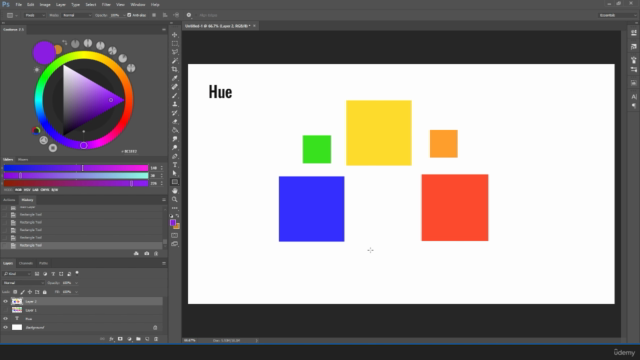The image size is (640, 360).
Task: Show Layer 1 by clicking its visibility box
Action: click(x=5, y=310)
